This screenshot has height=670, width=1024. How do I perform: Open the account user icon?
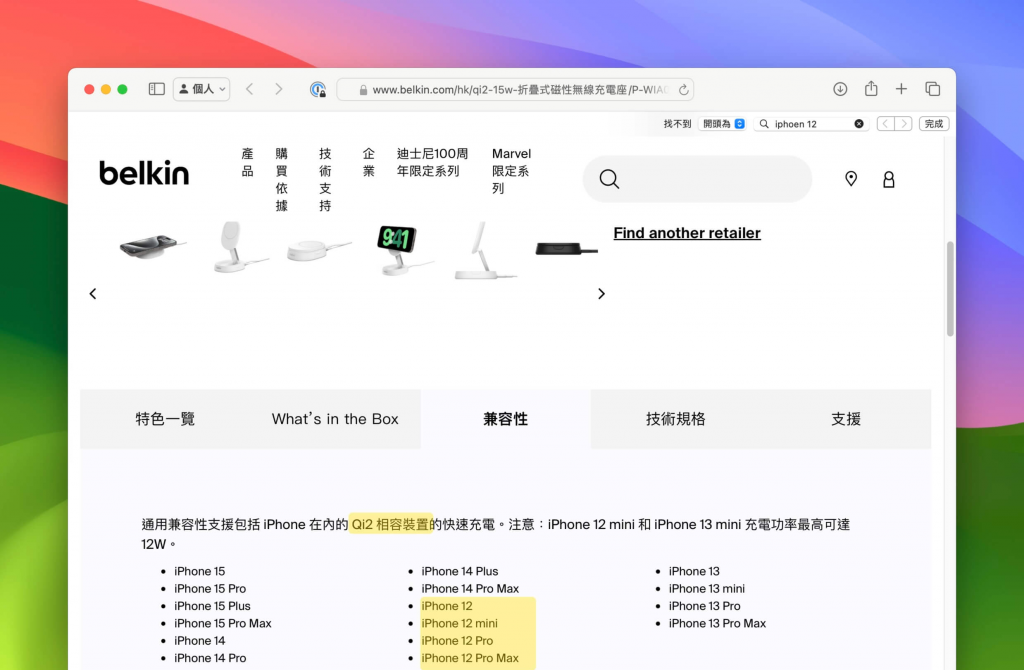(888, 180)
